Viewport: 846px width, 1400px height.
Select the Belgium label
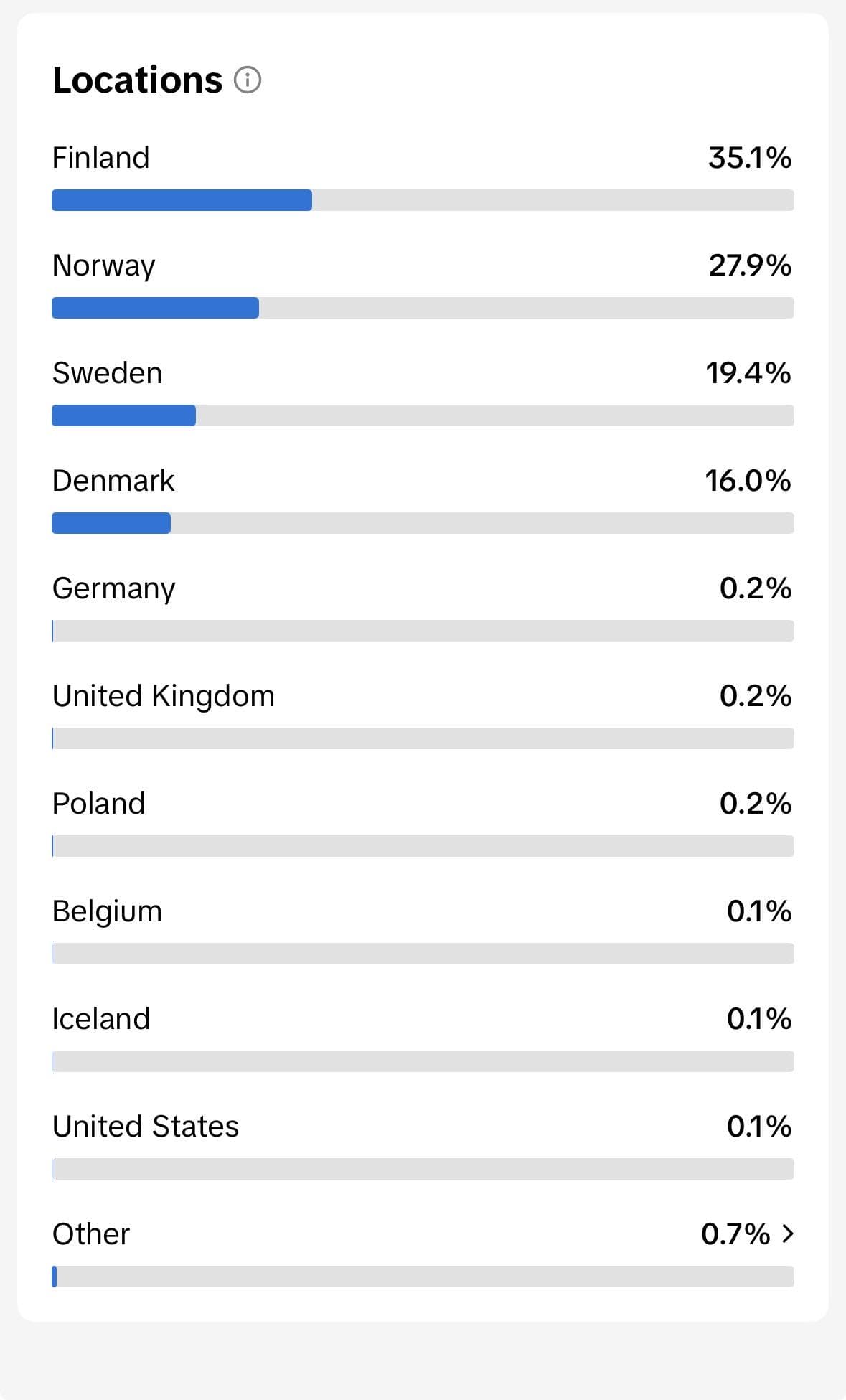coord(107,912)
